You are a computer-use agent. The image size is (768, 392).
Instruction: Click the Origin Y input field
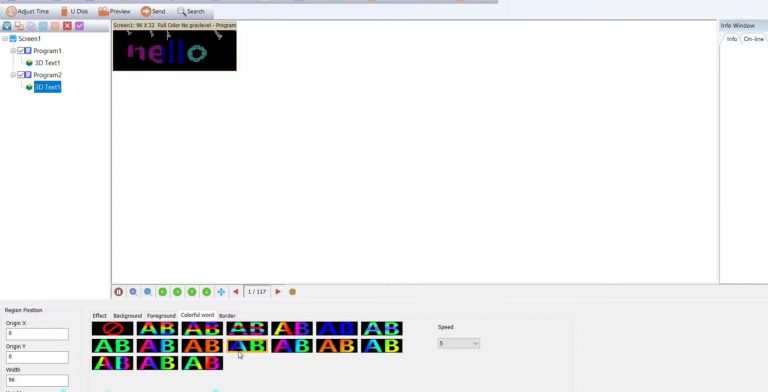coord(37,357)
